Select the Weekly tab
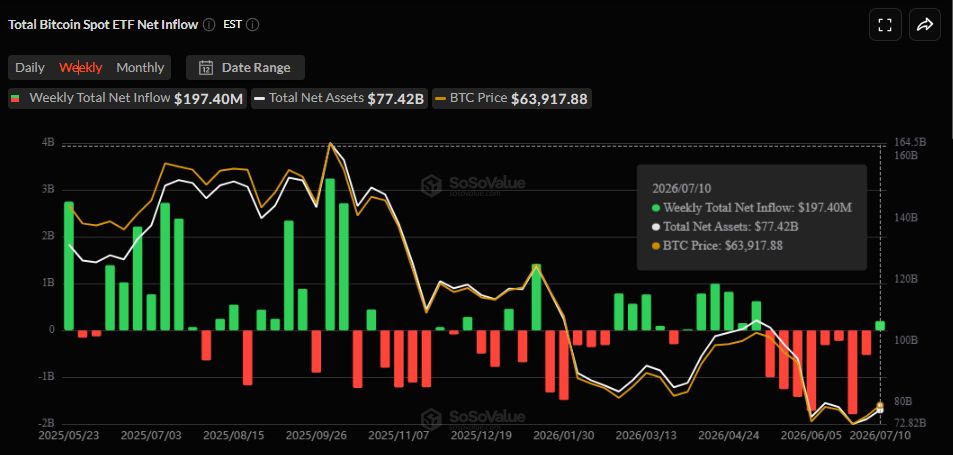953x455 pixels. pyautogui.click(x=81, y=67)
